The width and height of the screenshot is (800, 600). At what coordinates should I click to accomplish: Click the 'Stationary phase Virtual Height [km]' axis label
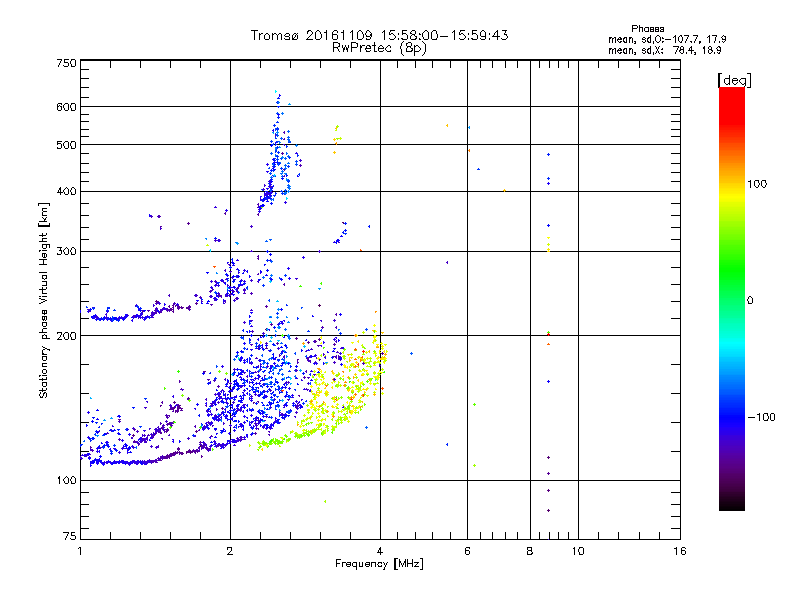coord(44,301)
